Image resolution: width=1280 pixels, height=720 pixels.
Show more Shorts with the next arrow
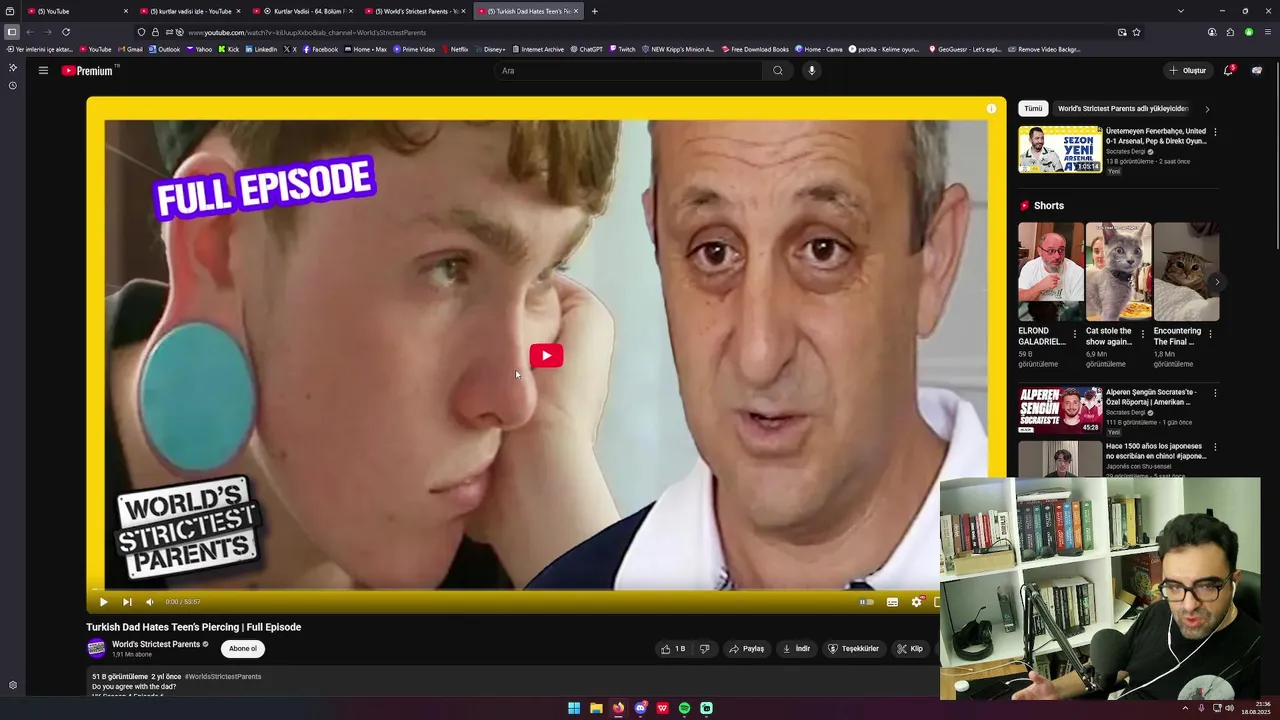pos(1217,282)
